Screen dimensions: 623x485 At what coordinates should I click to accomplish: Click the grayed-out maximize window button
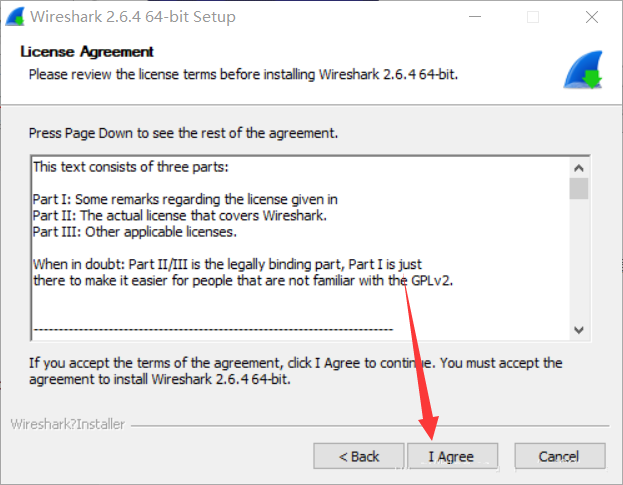[533, 17]
